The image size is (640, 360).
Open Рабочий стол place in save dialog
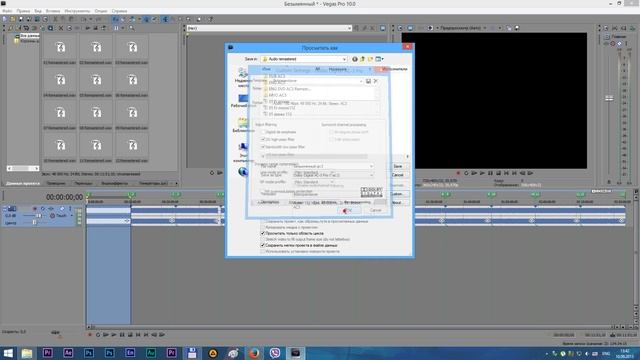coord(243,101)
